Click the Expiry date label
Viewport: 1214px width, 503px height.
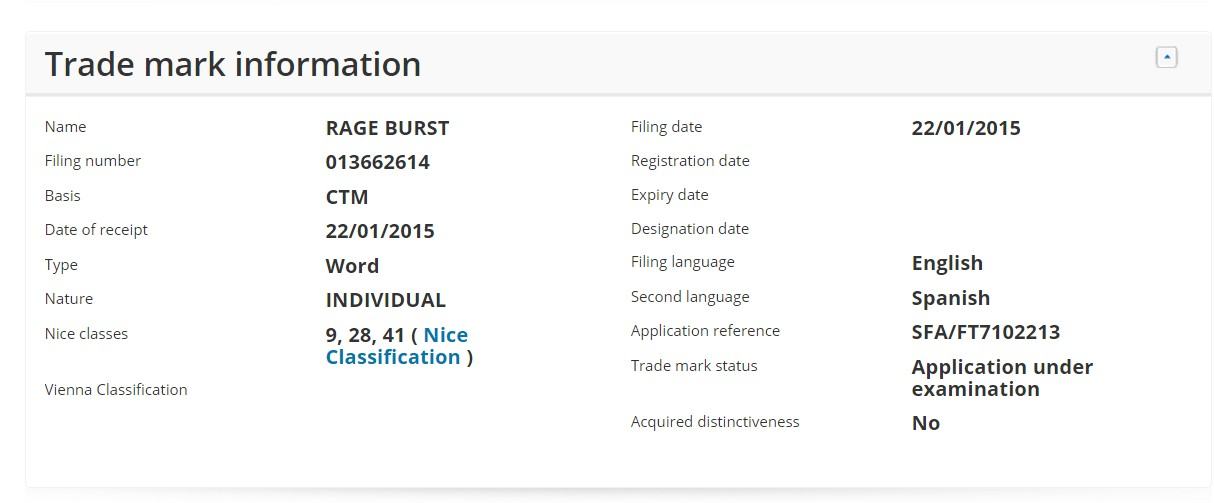click(669, 195)
